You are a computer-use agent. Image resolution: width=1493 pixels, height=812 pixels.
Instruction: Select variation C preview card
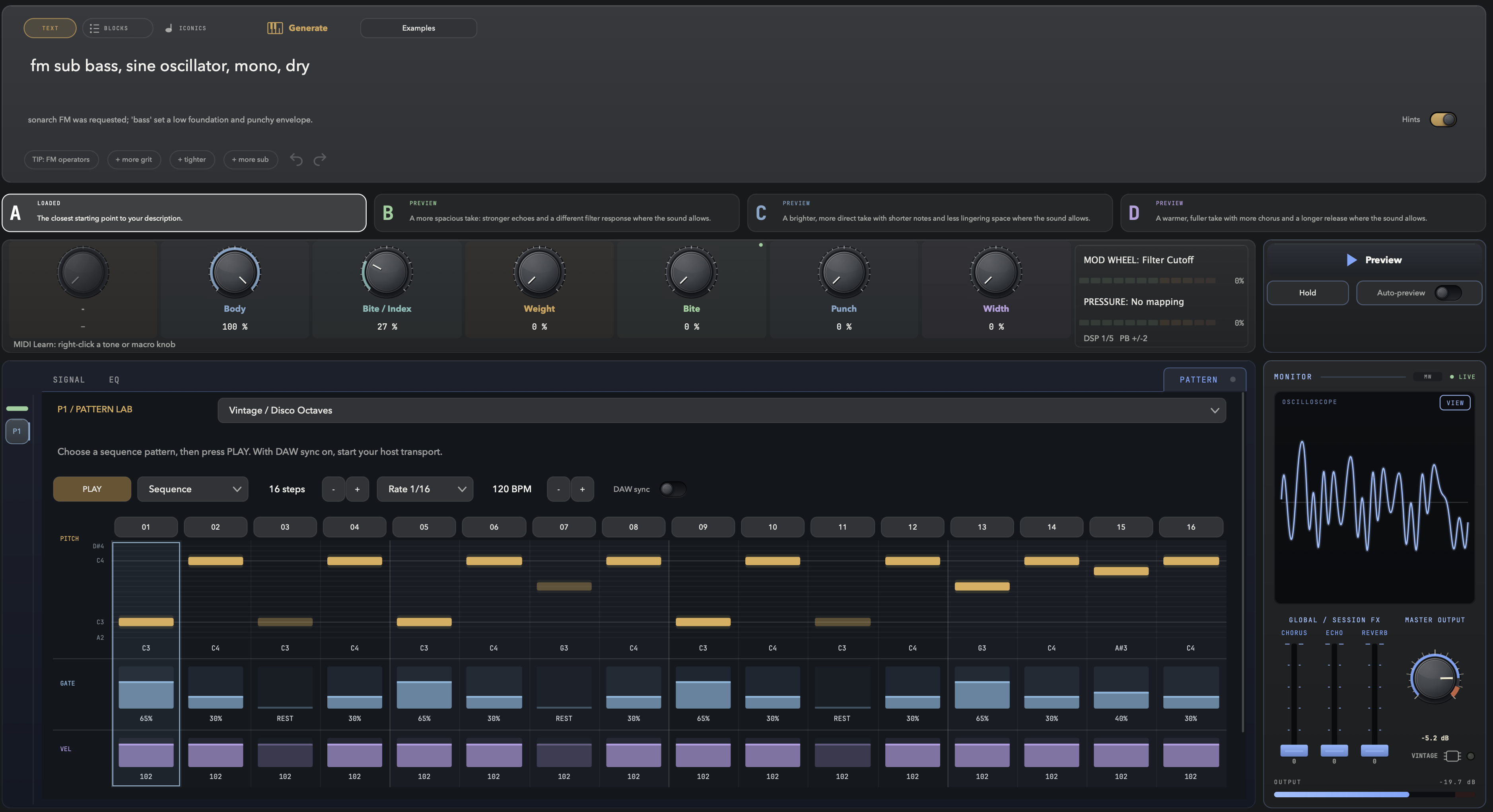(x=930, y=213)
